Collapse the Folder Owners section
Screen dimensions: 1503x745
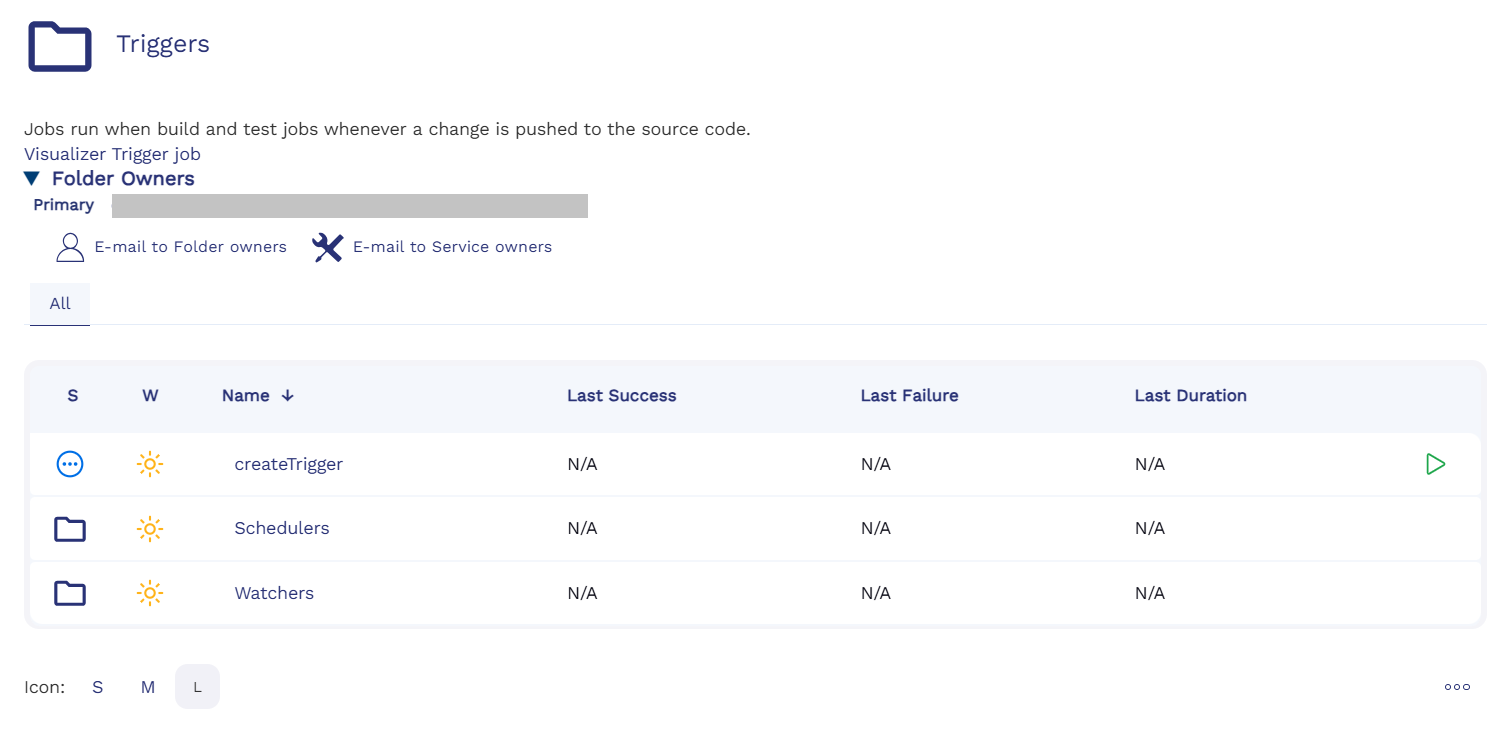coord(32,179)
